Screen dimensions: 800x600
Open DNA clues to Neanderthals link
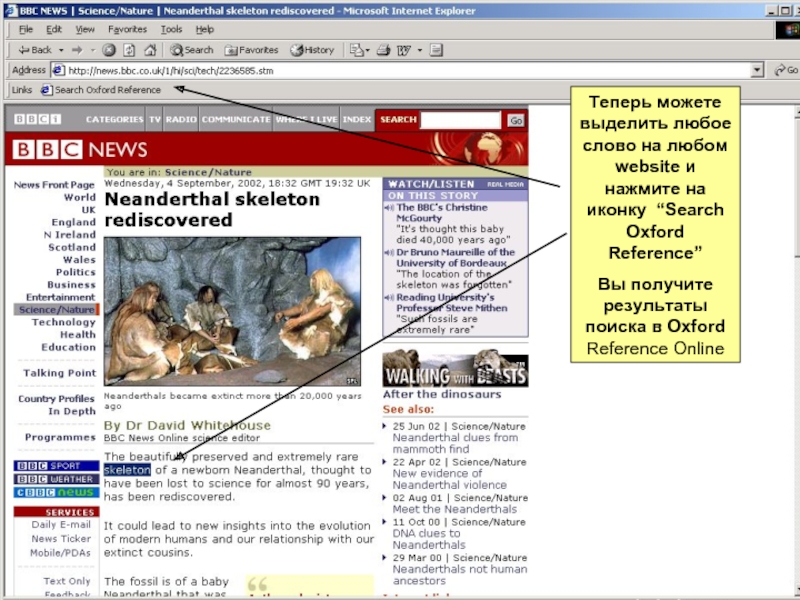pyautogui.click(x=429, y=539)
